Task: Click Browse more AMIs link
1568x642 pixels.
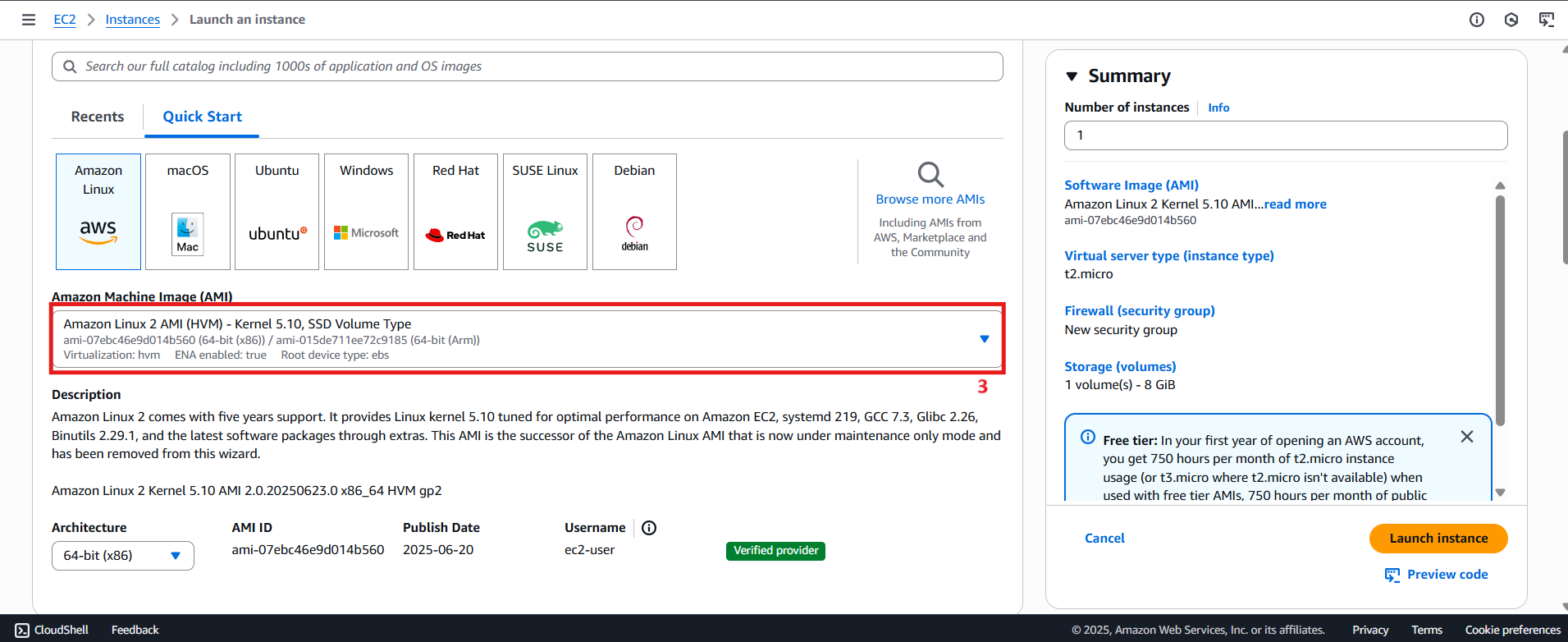Action: pyautogui.click(x=930, y=199)
